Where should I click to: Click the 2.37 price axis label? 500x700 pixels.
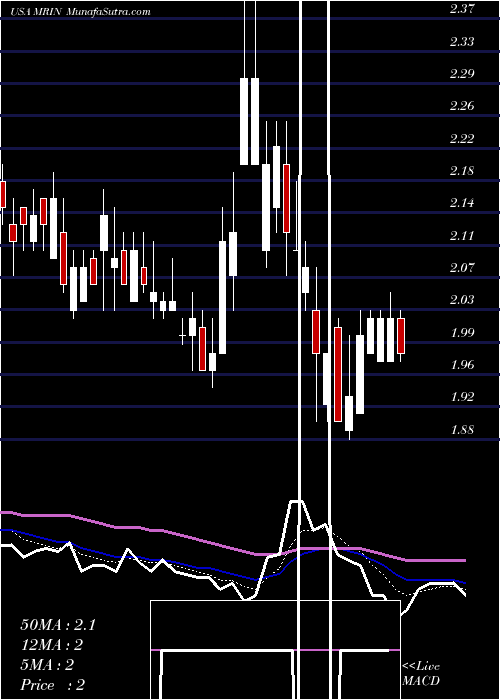462,9
